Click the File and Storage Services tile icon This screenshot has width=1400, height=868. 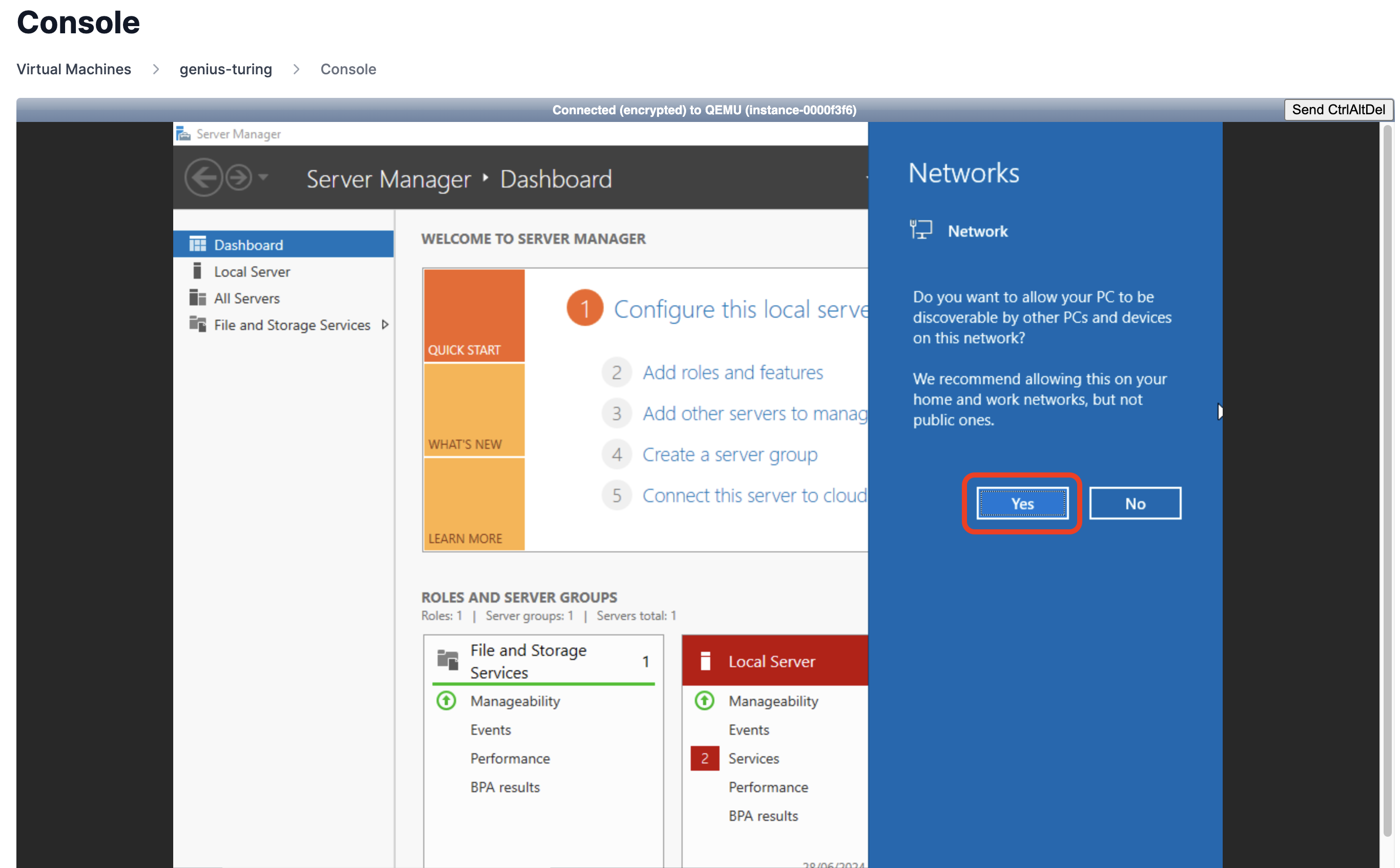448,660
